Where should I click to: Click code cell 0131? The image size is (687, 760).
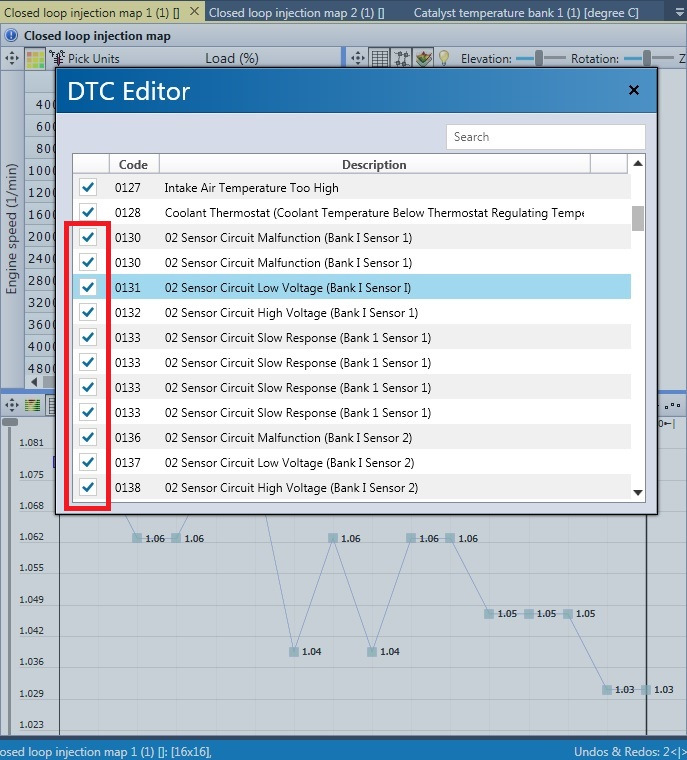pyautogui.click(x=128, y=287)
